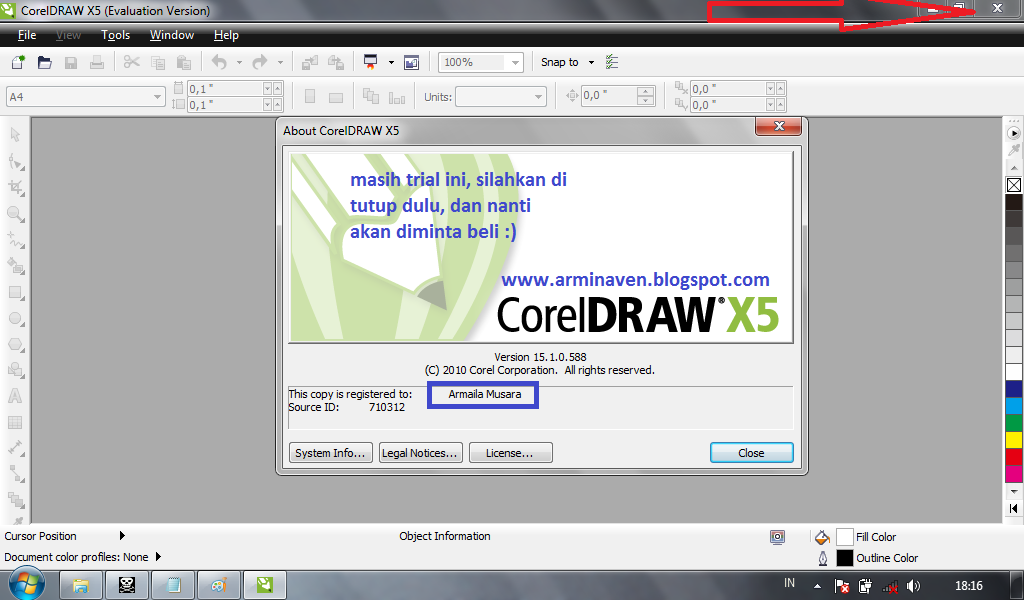The image size is (1024, 600).
Task: Open Windows Explorer from taskbar
Action: click(81, 585)
